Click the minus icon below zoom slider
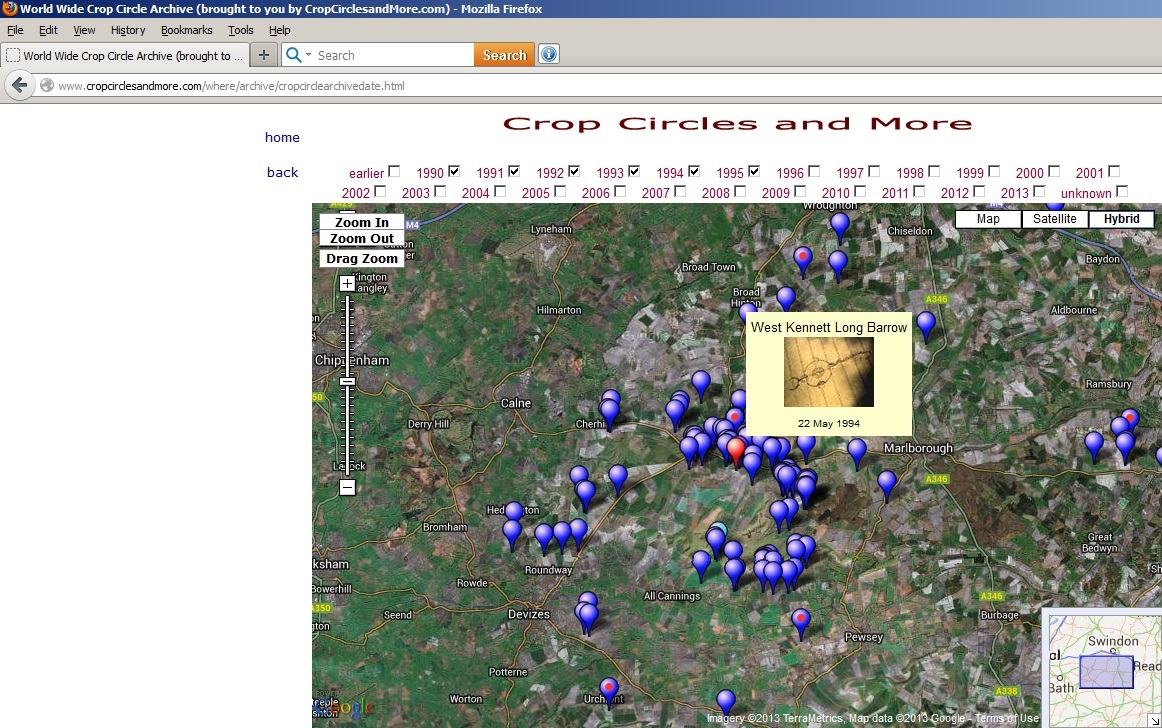Image resolution: width=1162 pixels, height=728 pixels. (x=347, y=488)
